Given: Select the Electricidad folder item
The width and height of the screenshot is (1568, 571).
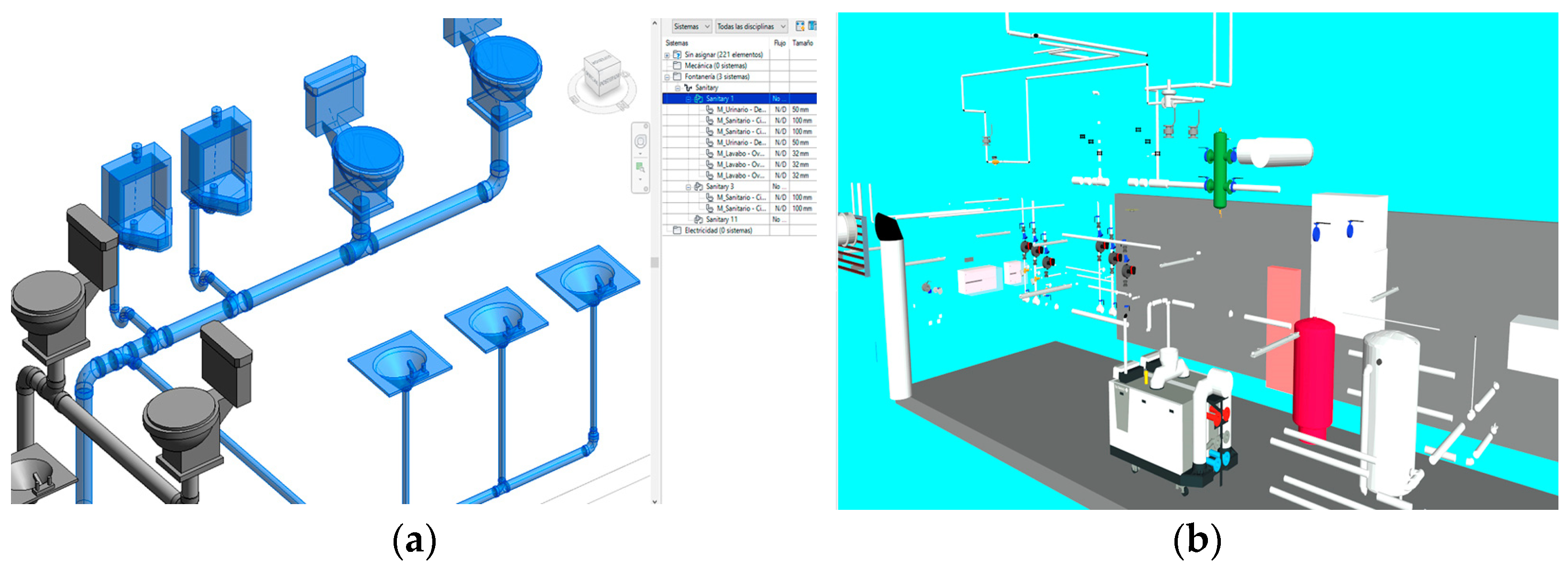Looking at the screenshot, I should (x=717, y=230).
